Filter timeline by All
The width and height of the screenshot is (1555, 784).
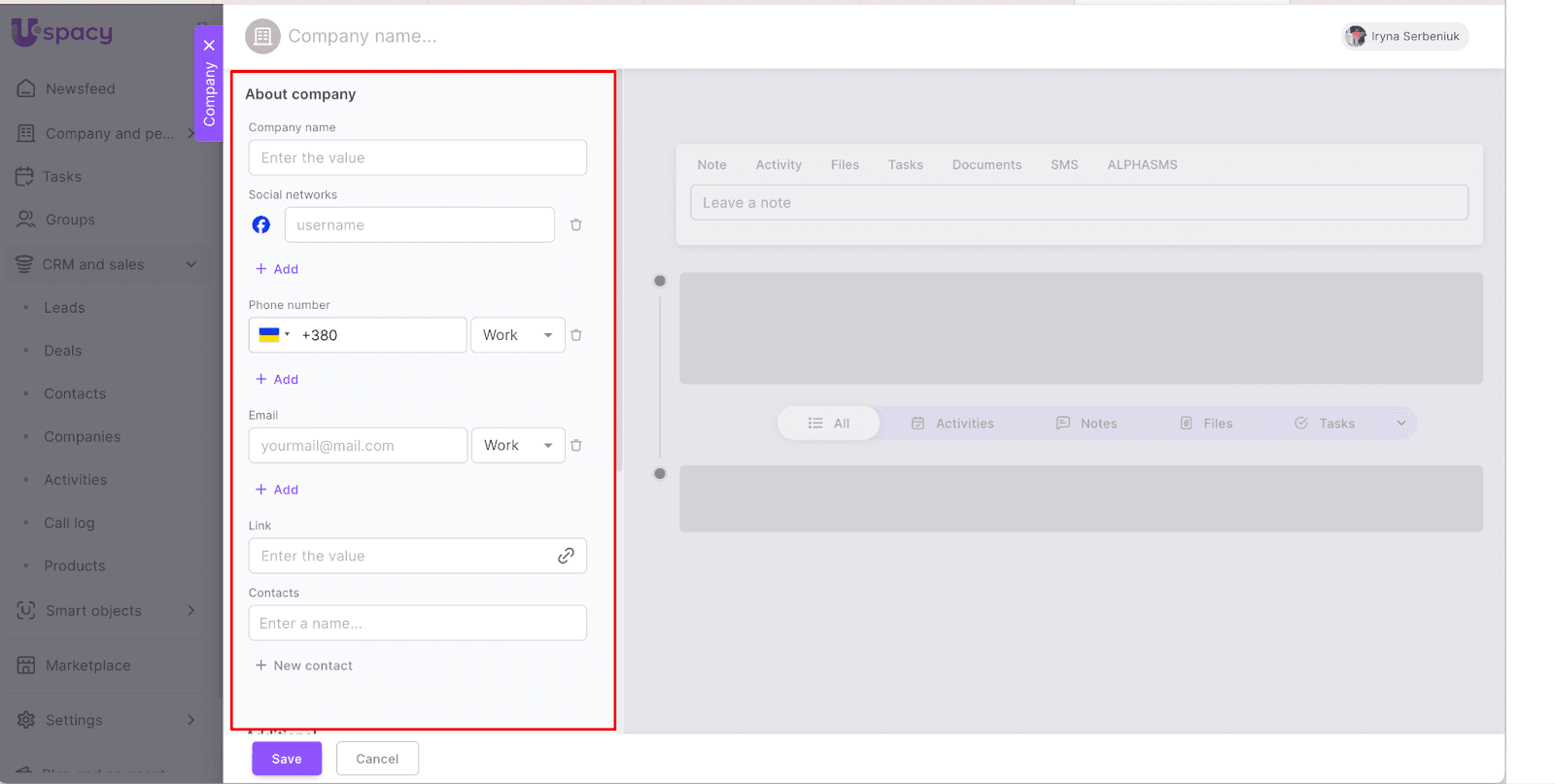(829, 424)
